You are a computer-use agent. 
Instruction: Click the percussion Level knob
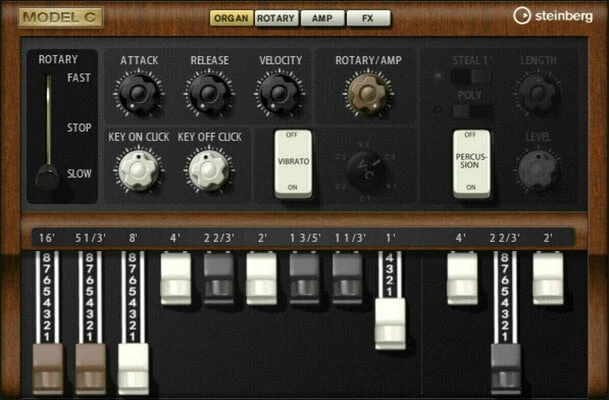[x=538, y=169]
